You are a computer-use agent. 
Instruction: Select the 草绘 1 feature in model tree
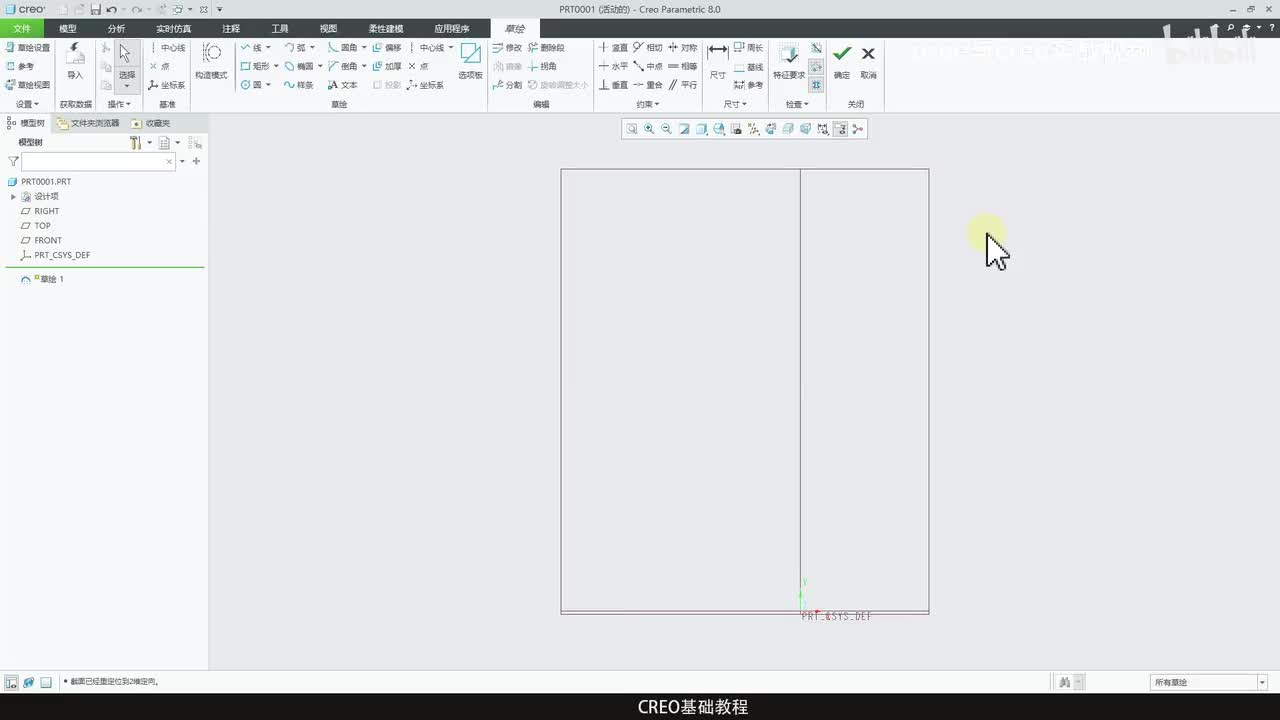coord(43,279)
